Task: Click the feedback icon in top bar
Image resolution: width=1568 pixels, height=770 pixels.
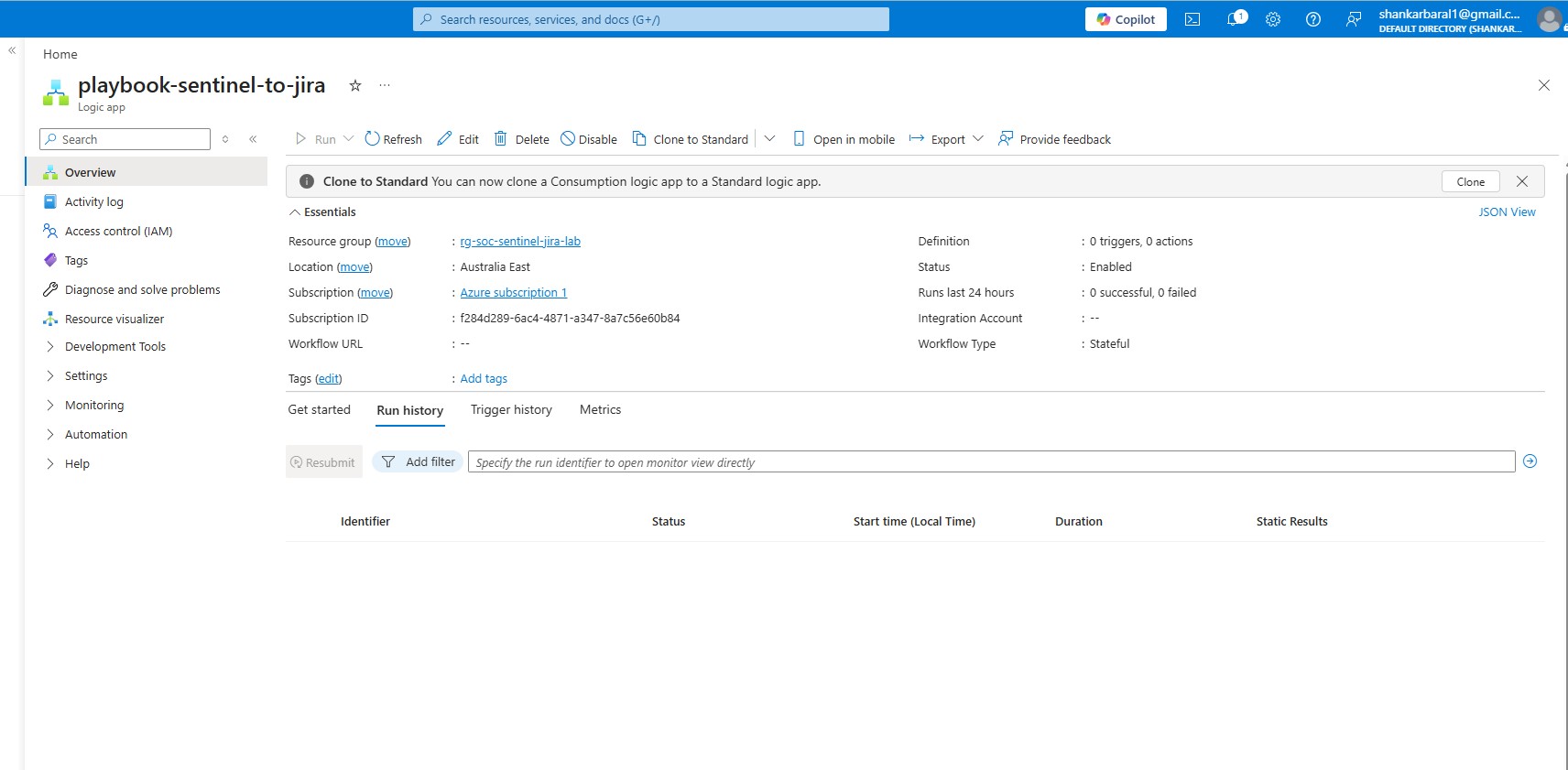Action: 1354,19
